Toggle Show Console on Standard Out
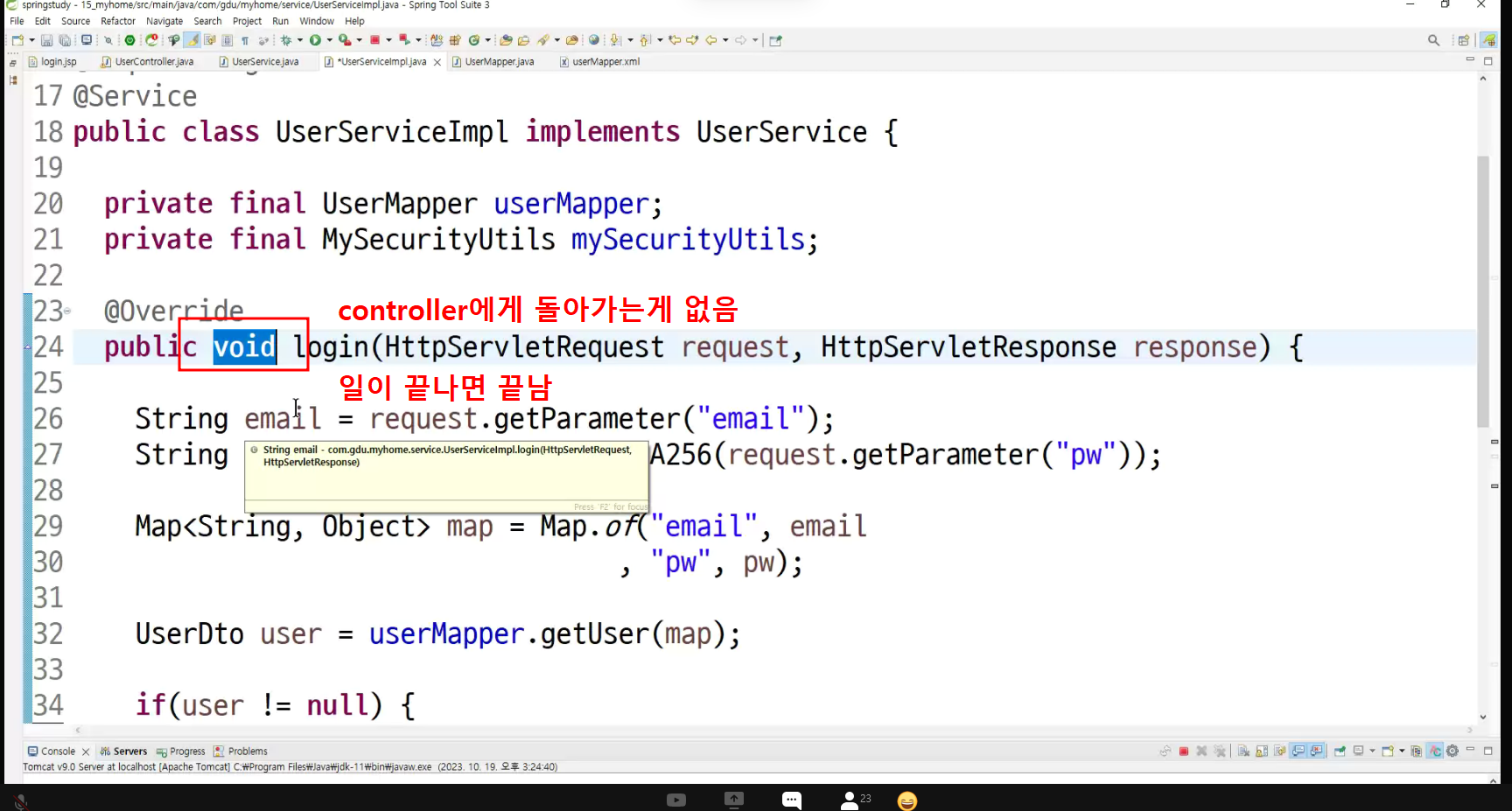 click(1298, 751)
